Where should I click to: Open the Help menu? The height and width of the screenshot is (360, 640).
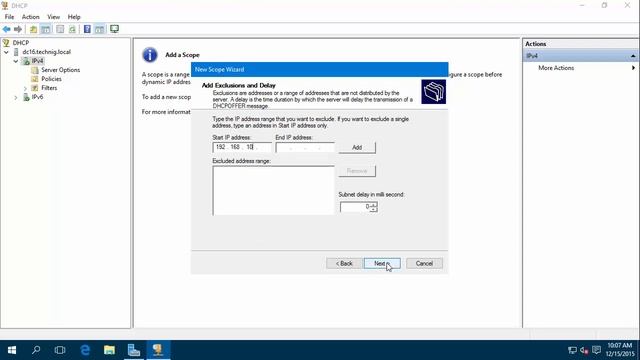coord(74,17)
